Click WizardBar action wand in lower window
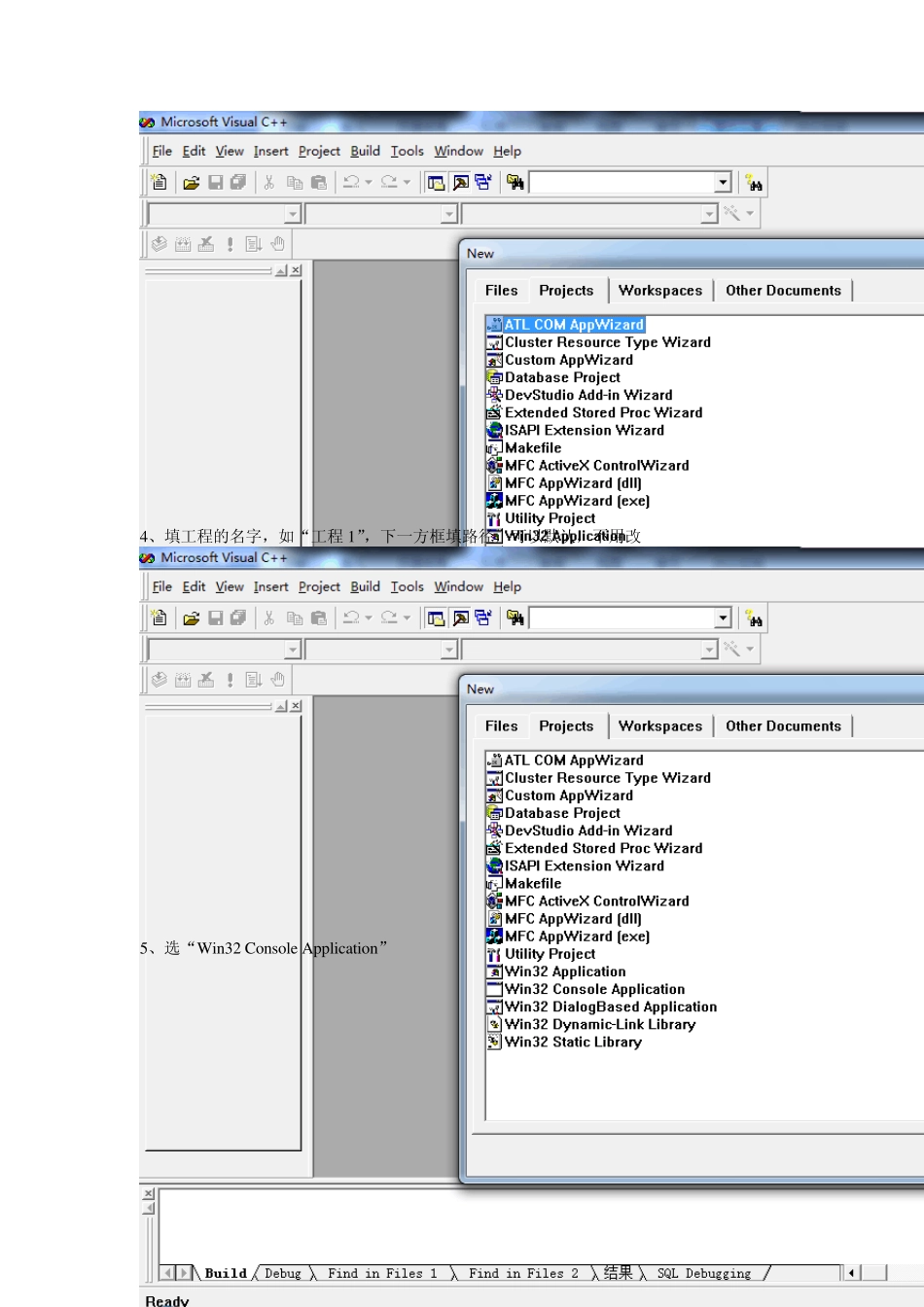The width and height of the screenshot is (924, 1307). [731, 649]
